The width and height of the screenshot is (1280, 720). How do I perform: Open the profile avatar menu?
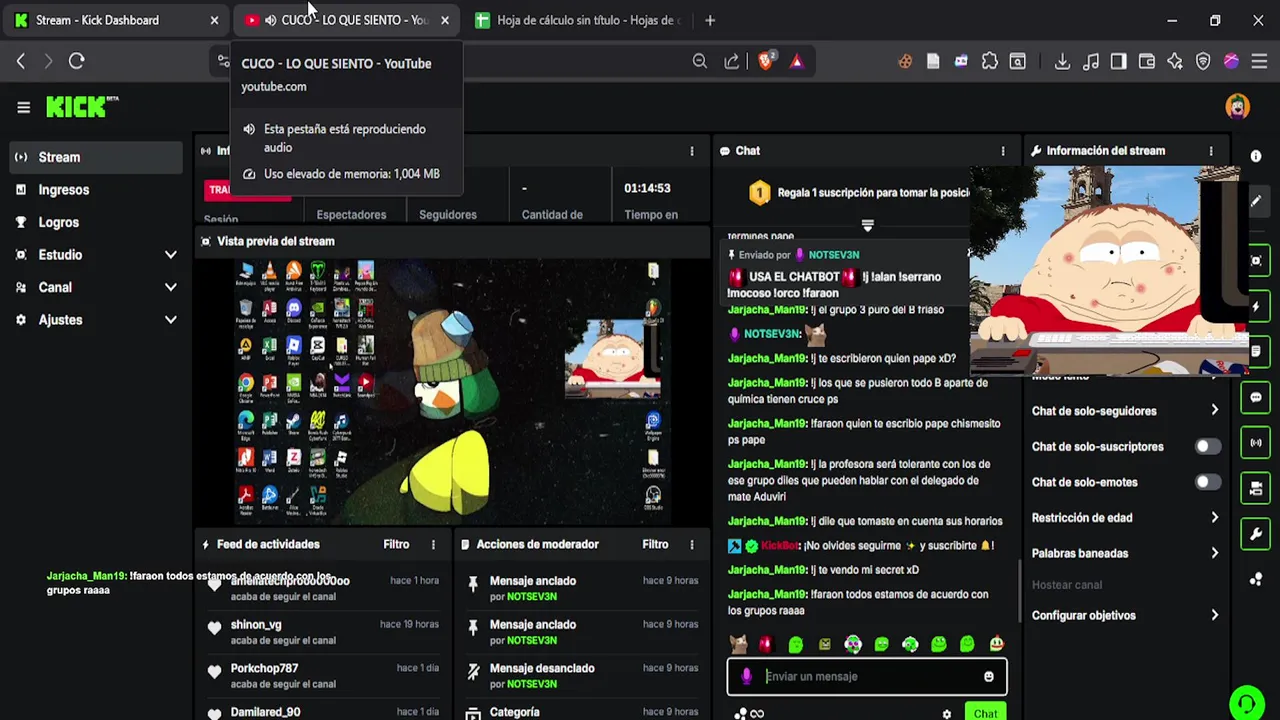(x=1238, y=106)
